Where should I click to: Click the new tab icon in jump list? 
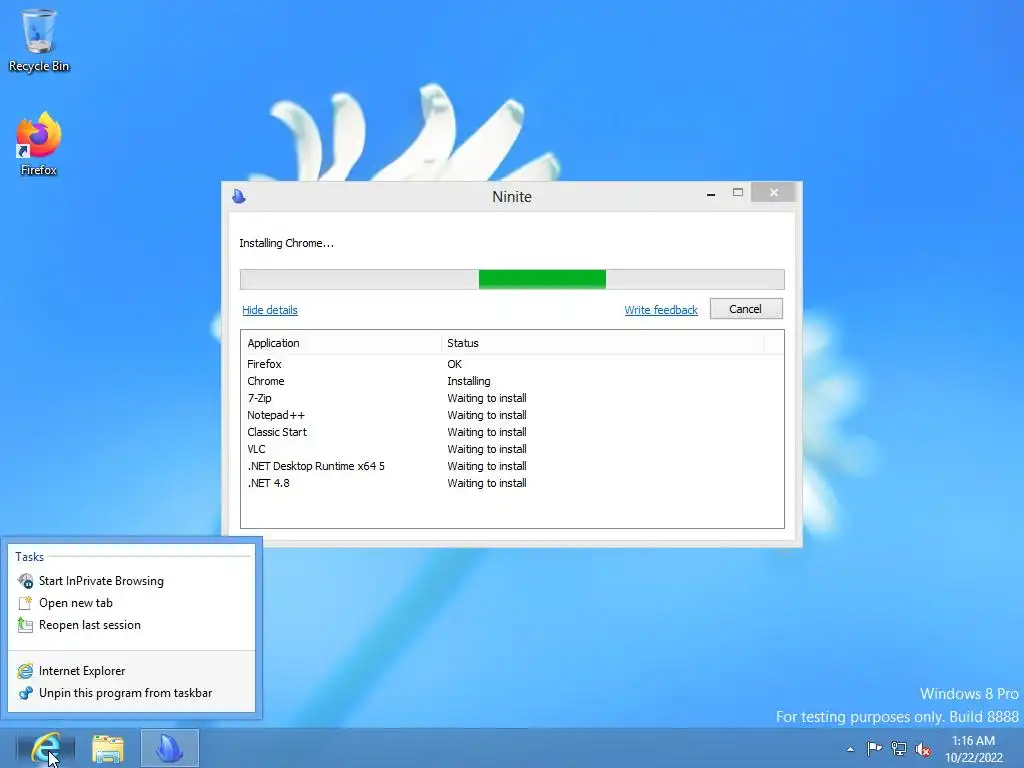25,603
